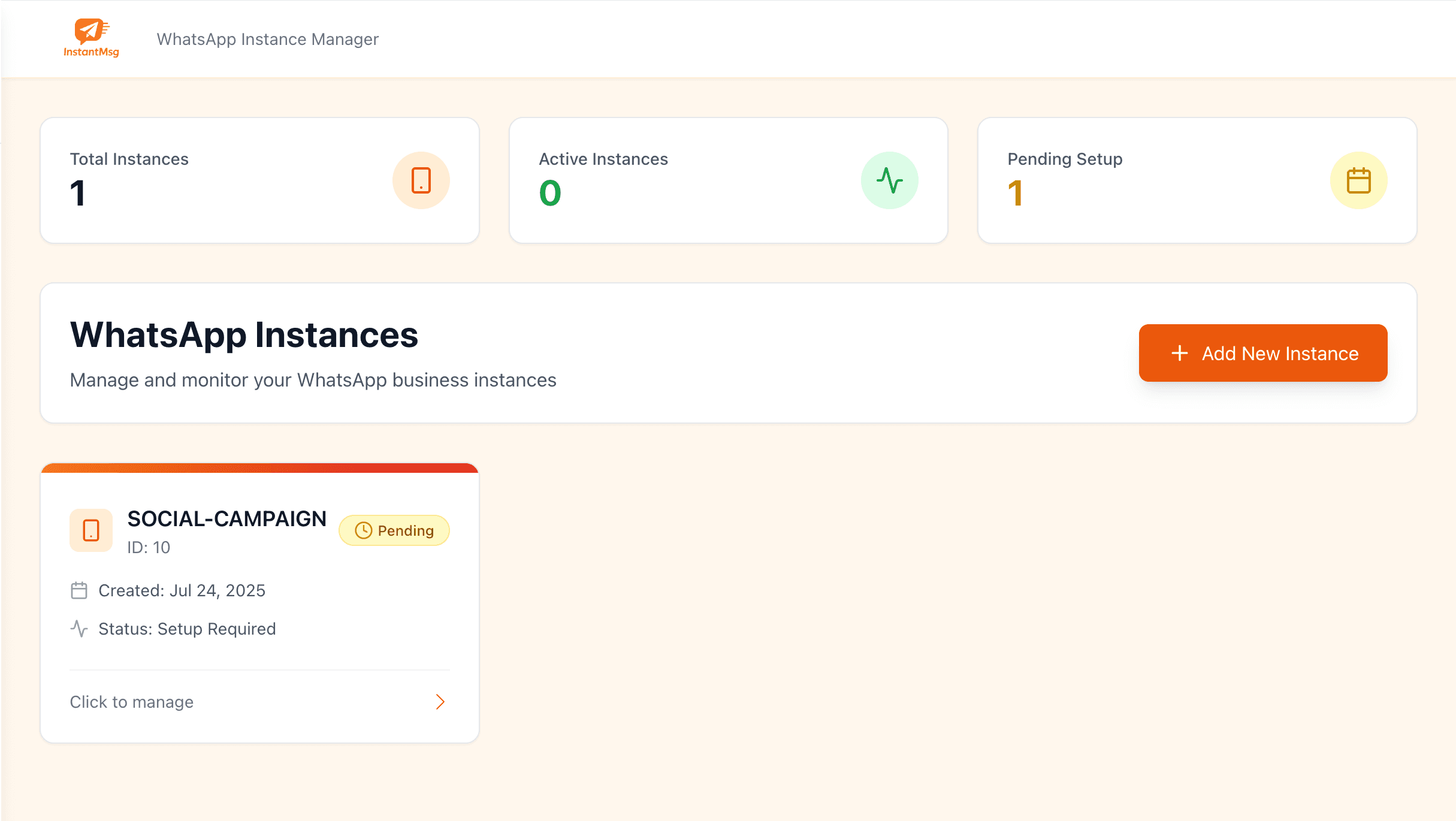
Task: Click the yellow calendar icon in Pending Setup
Action: tap(1358, 180)
